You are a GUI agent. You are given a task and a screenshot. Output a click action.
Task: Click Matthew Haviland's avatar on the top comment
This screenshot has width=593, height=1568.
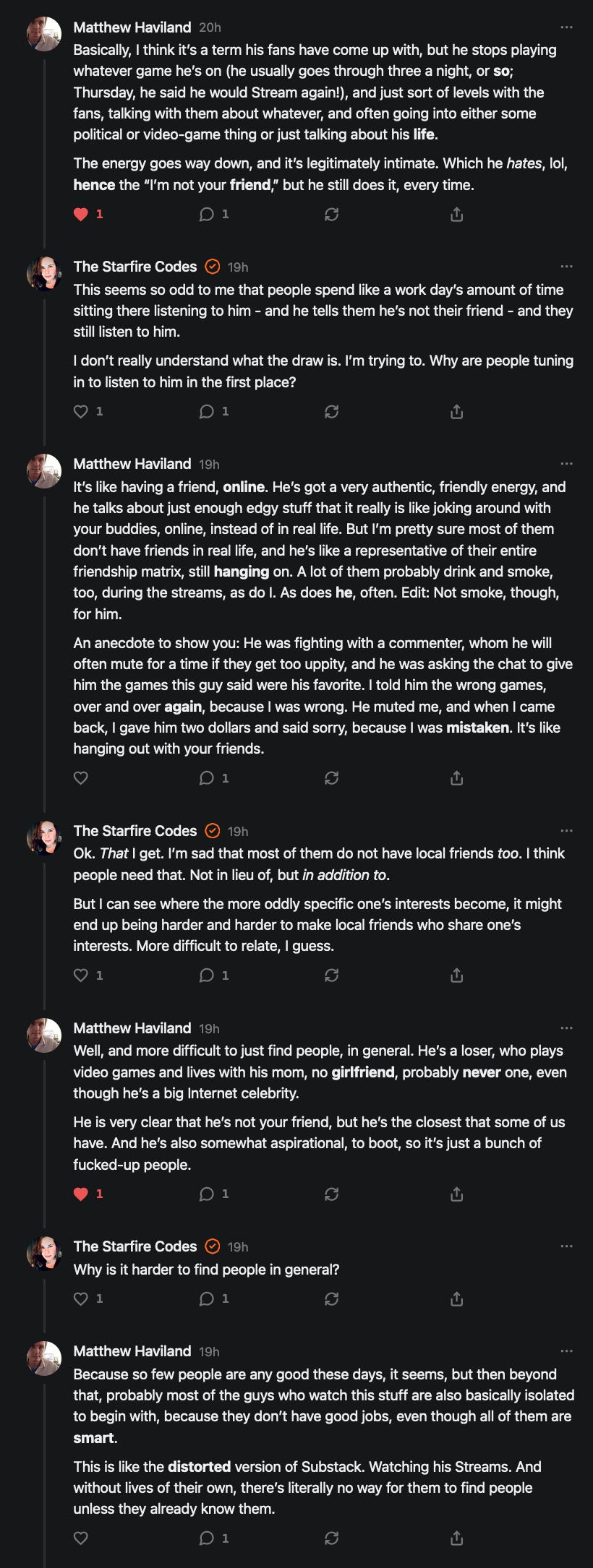(x=44, y=33)
